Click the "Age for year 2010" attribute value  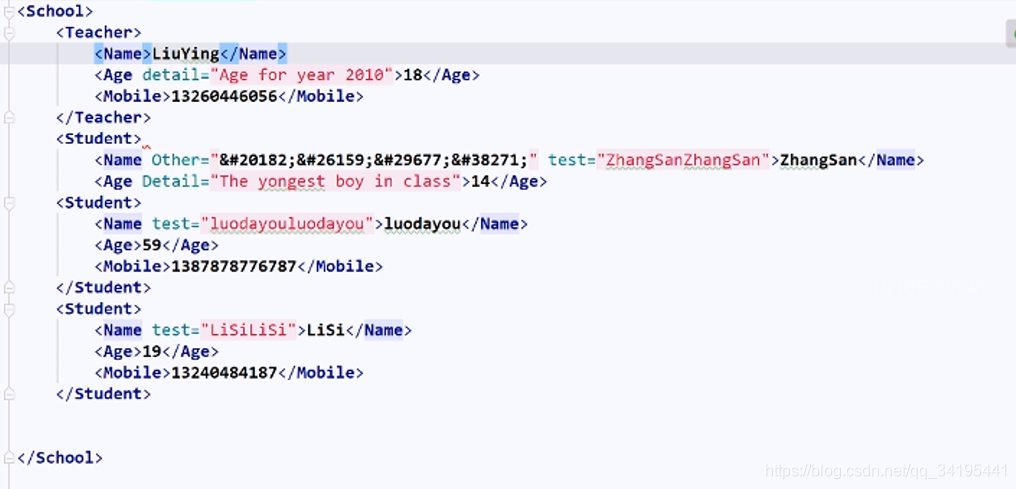(302, 75)
